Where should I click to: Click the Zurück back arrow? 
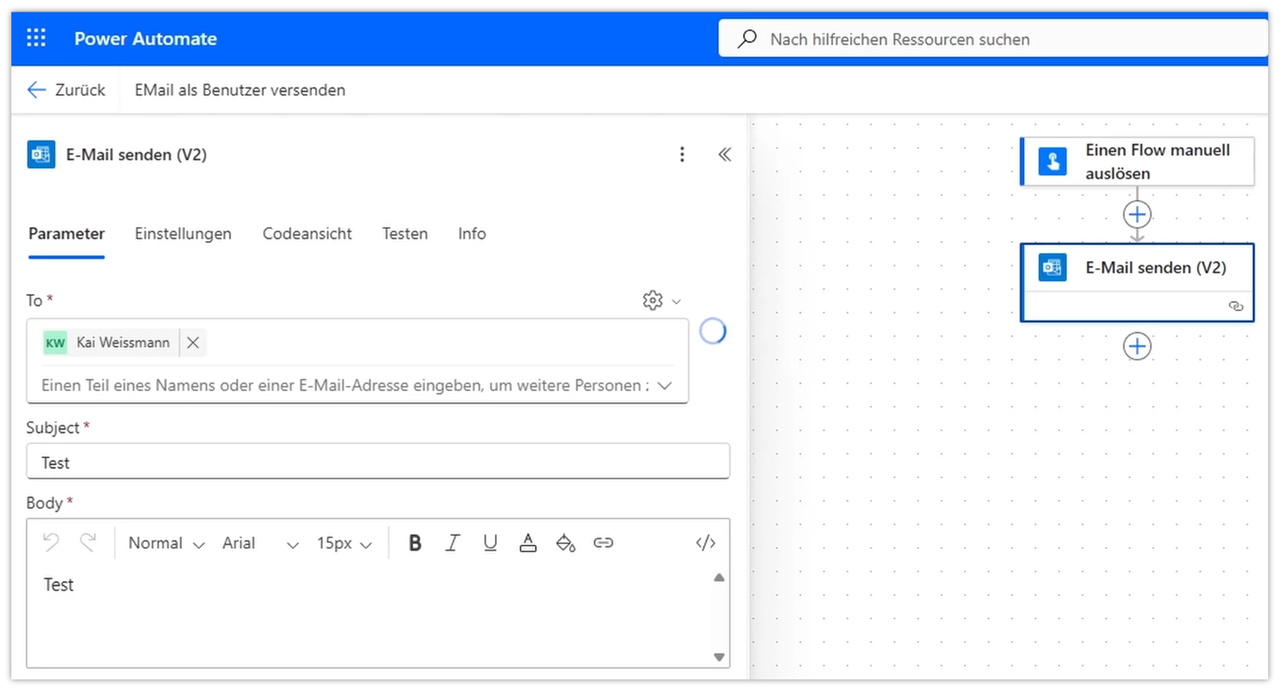coord(36,90)
